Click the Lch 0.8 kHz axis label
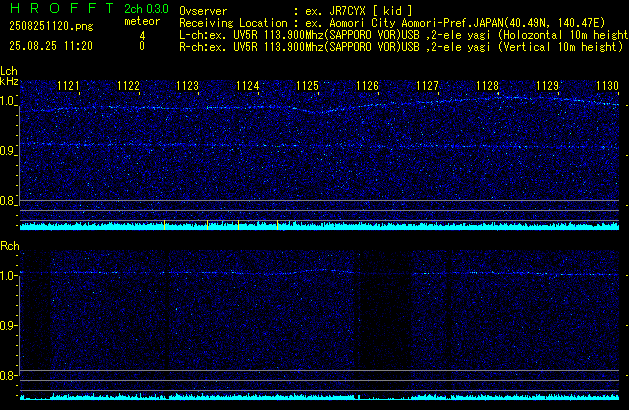The image size is (629, 410). pyautogui.click(x=8, y=201)
